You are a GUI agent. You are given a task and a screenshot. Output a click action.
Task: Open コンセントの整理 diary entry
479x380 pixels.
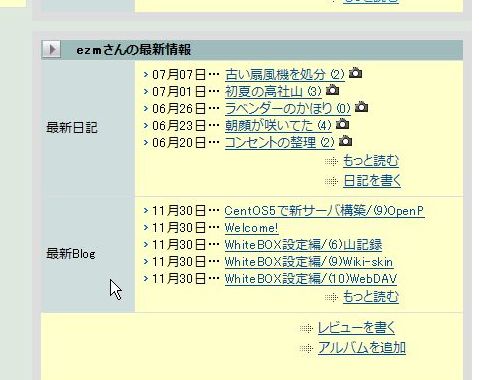pyautogui.click(x=280, y=143)
